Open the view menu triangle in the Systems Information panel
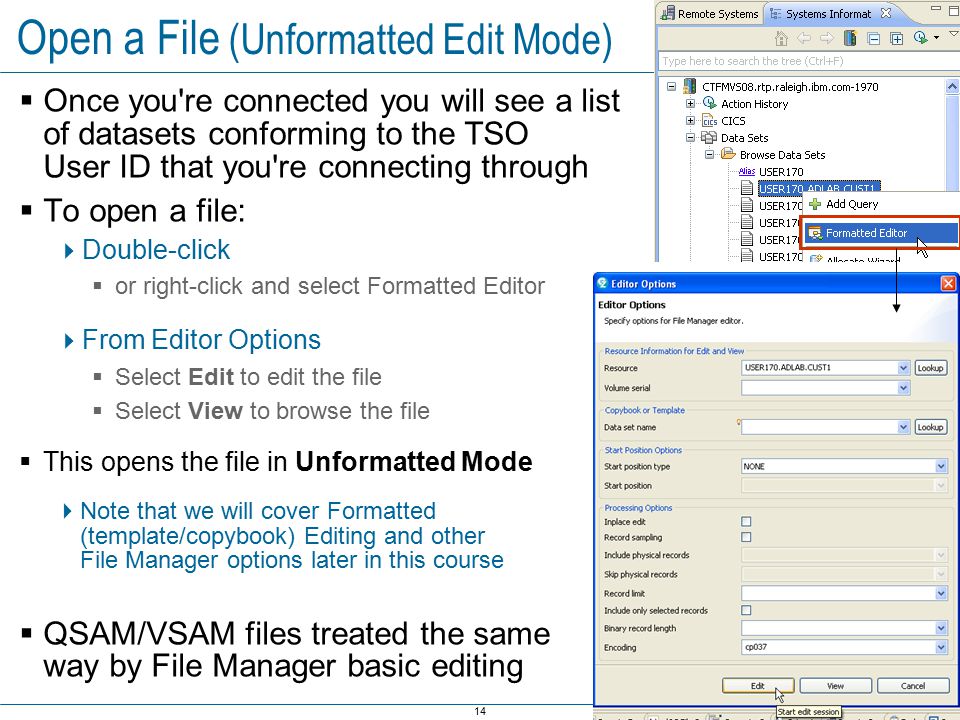960x720 pixels. tap(954, 36)
